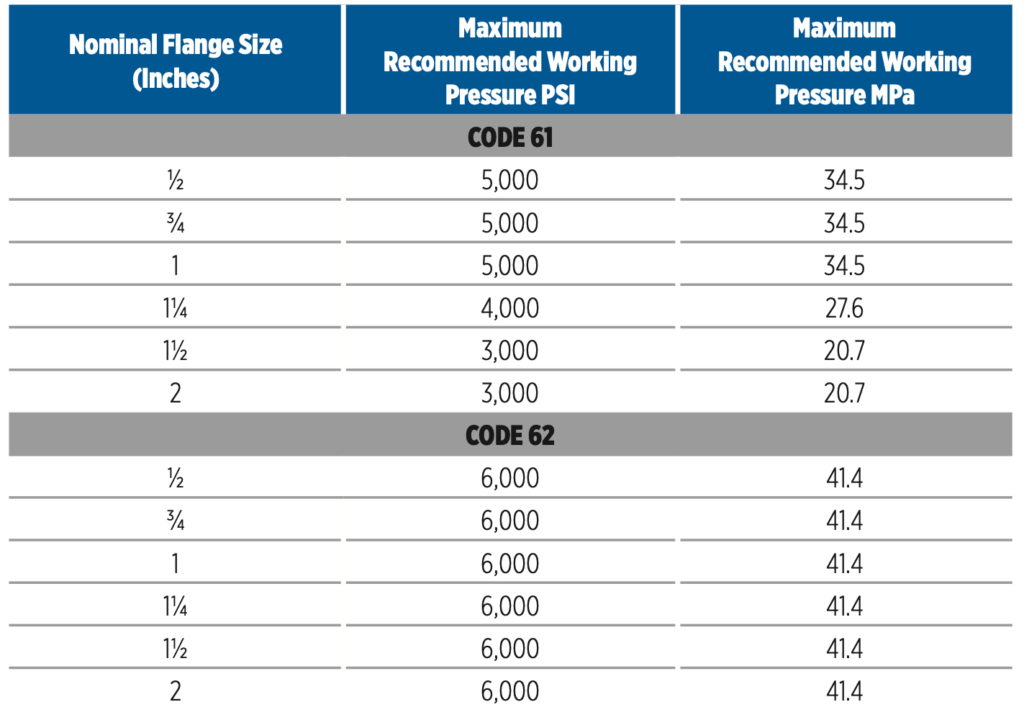Click 20.7 MPa in the 2-inch CODE 61 row

pyautogui.click(x=844, y=393)
